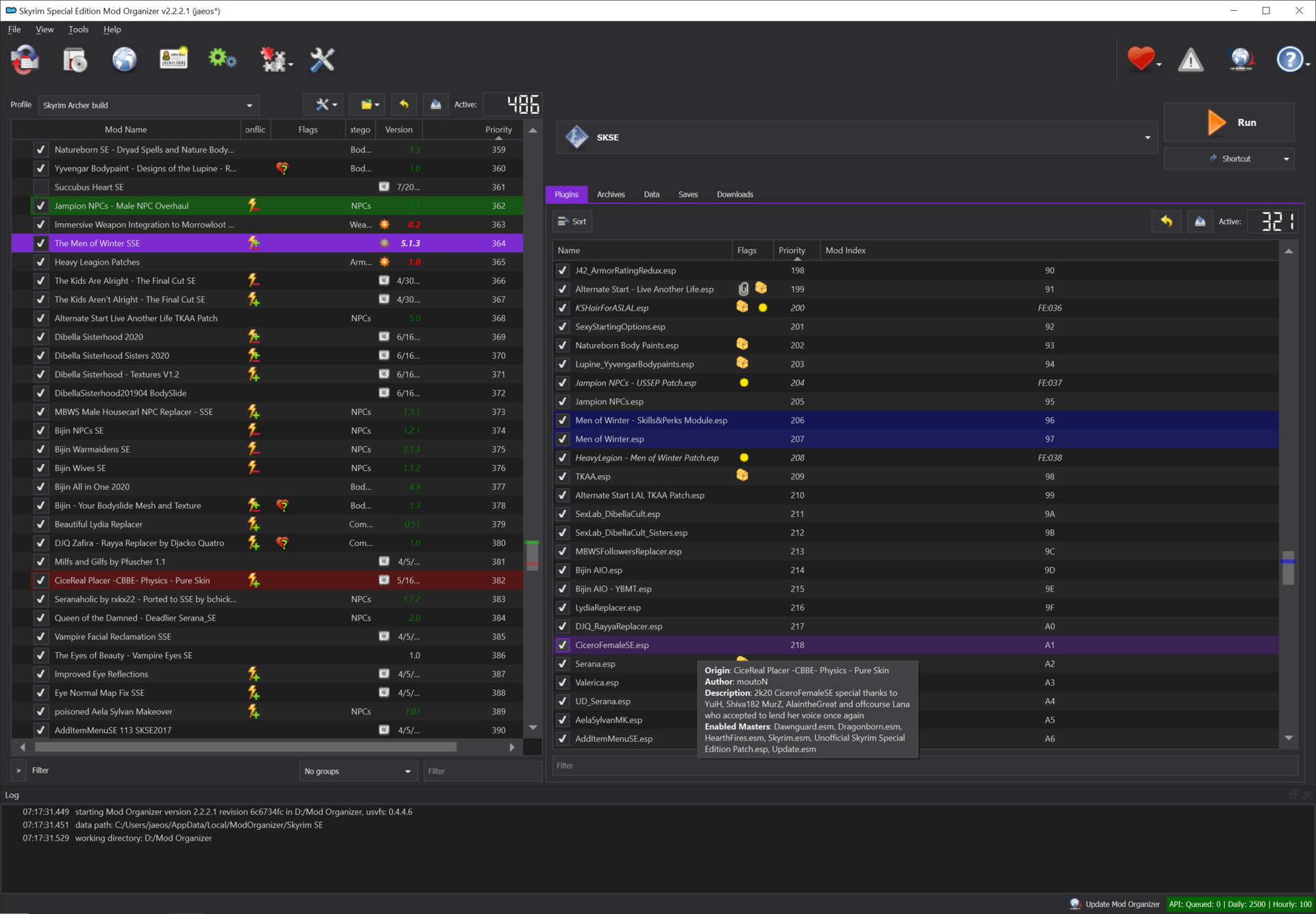
Task: Sort mods by Mod Name column header
Action: pyautogui.click(x=126, y=129)
